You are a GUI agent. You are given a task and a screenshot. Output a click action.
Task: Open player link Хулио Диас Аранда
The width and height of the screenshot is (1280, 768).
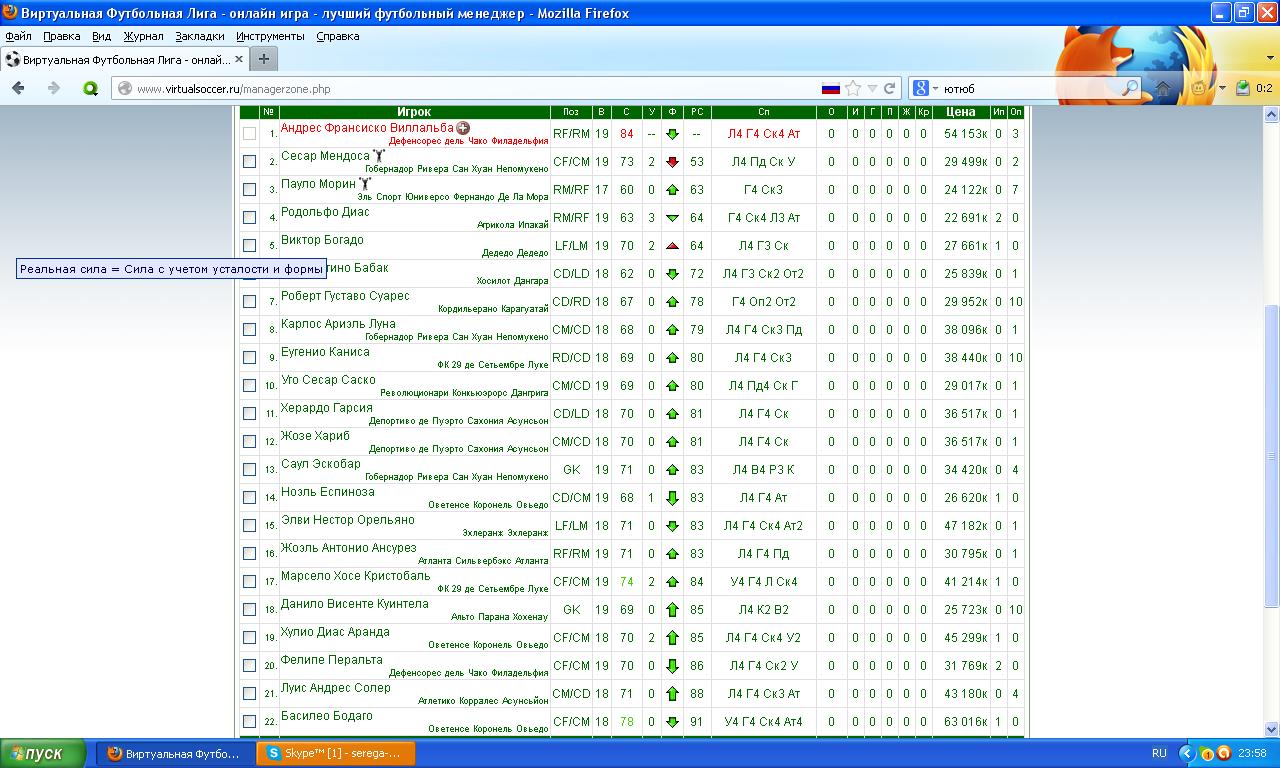click(x=335, y=632)
